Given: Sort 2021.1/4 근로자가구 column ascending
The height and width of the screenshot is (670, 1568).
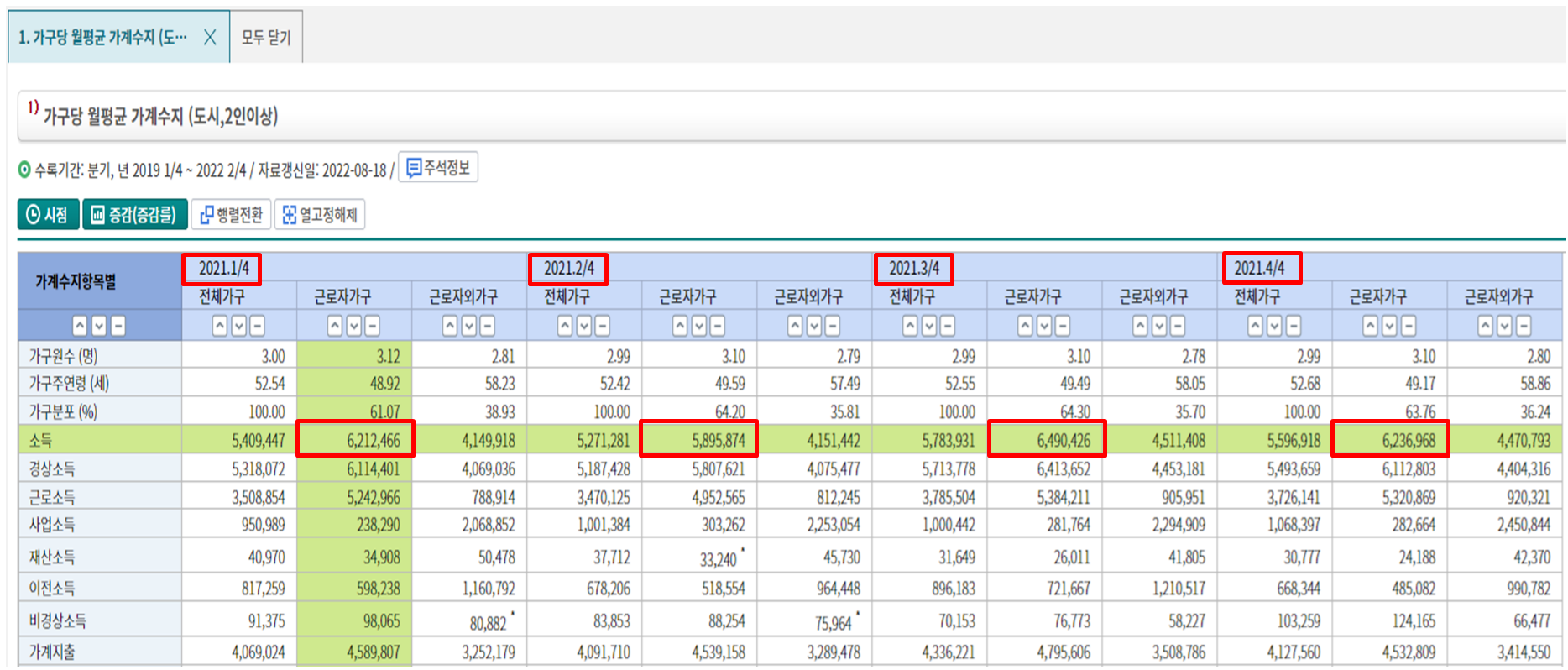Looking at the screenshot, I should [335, 326].
